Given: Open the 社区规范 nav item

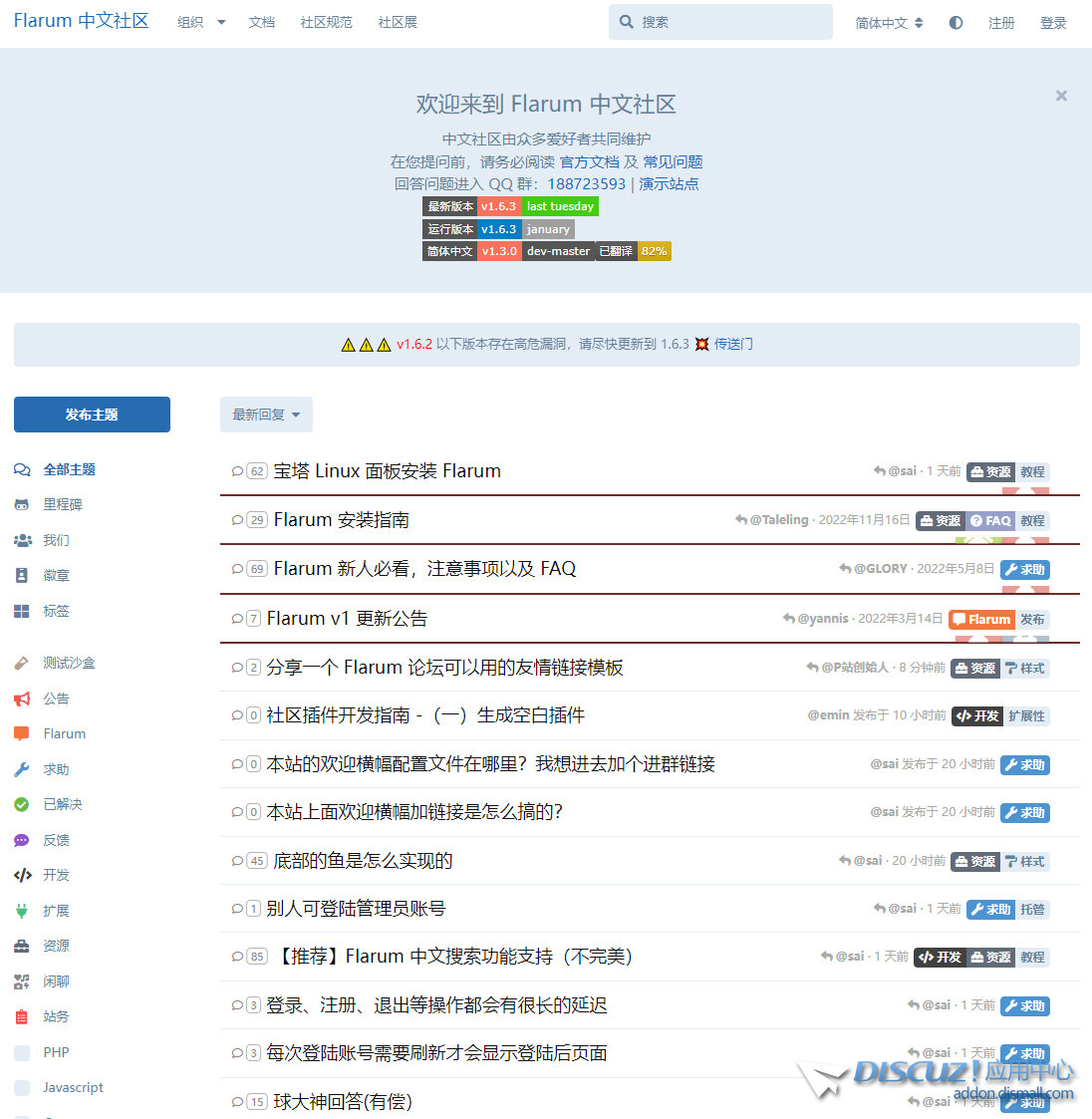Looking at the screenshot, I should click(x=326, y=22).
